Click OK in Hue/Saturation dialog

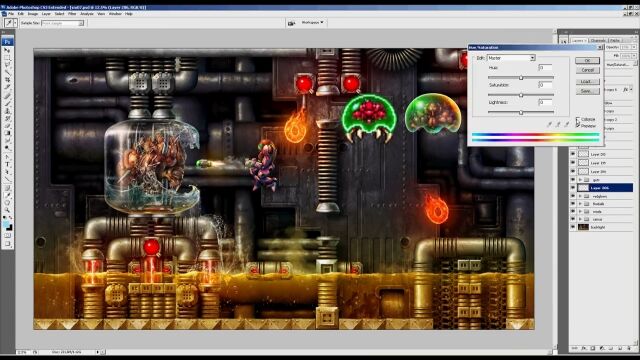pos(587,60)
